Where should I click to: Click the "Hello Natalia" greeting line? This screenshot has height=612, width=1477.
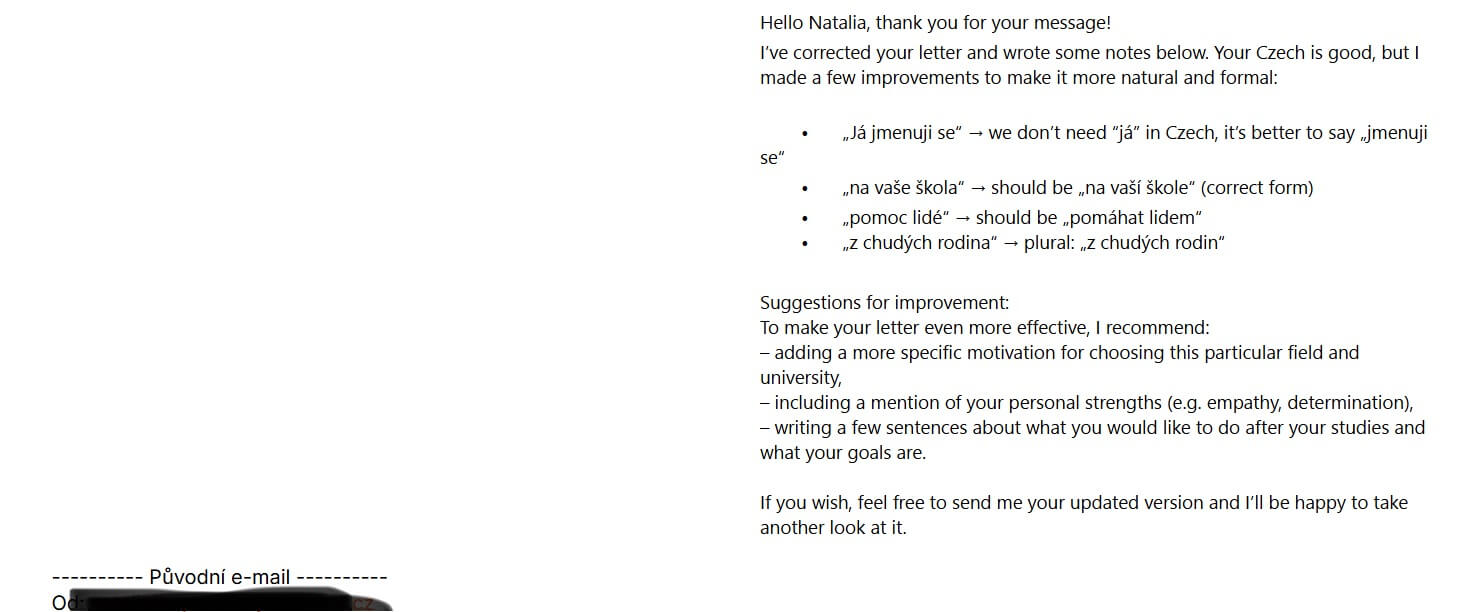pyautogui.click(x=935, y=23)
